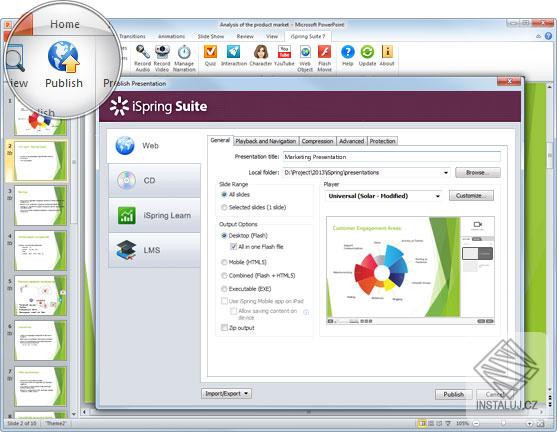Choose iSpring Learn publishing destination
This screenshot has height=432, width=557.
[154, 215]
